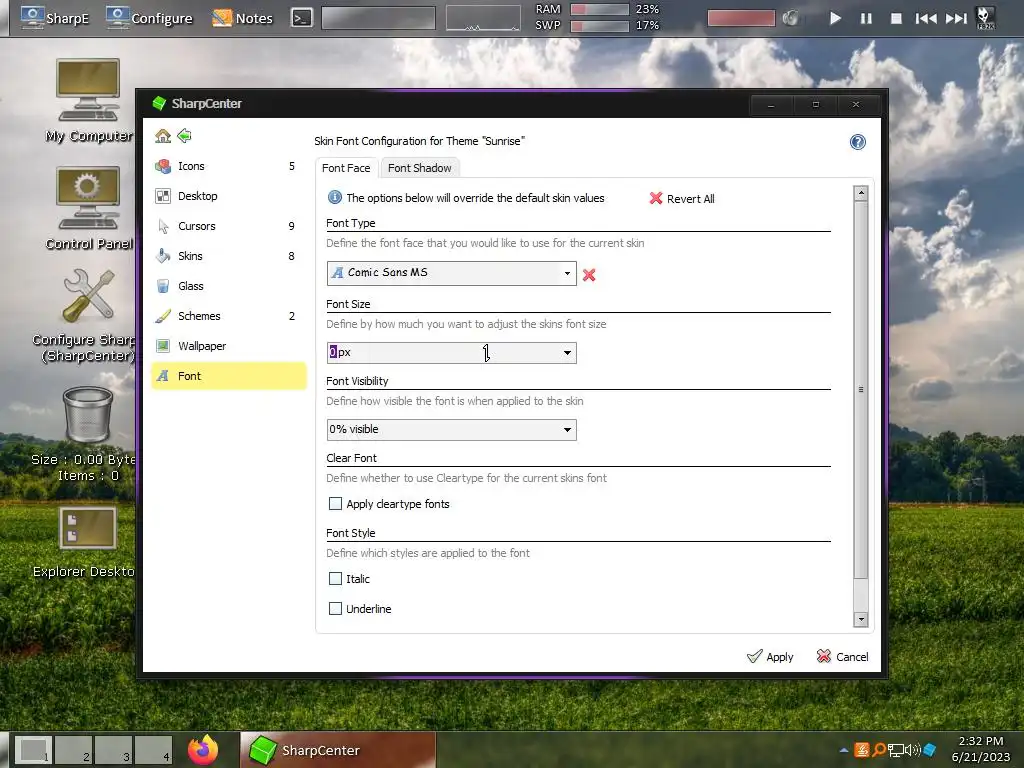Click the play button in top bar
The height and width of the screenshot is (768, 1024).
click(835, 18)
